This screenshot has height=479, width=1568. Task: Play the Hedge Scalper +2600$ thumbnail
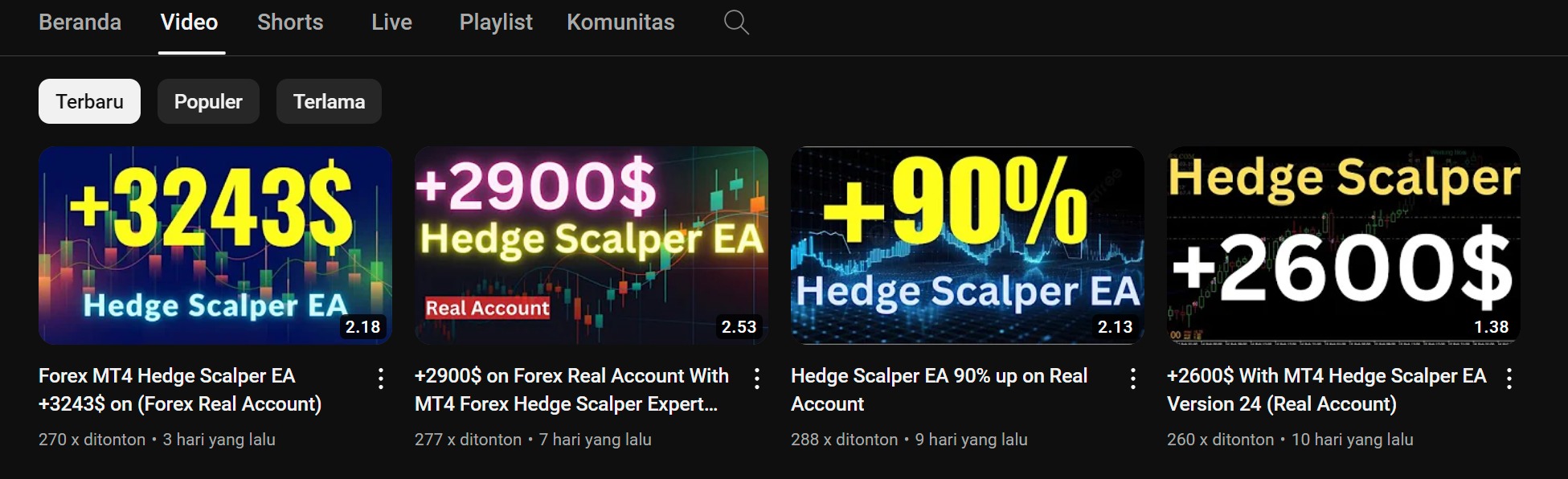(1344, 245)
